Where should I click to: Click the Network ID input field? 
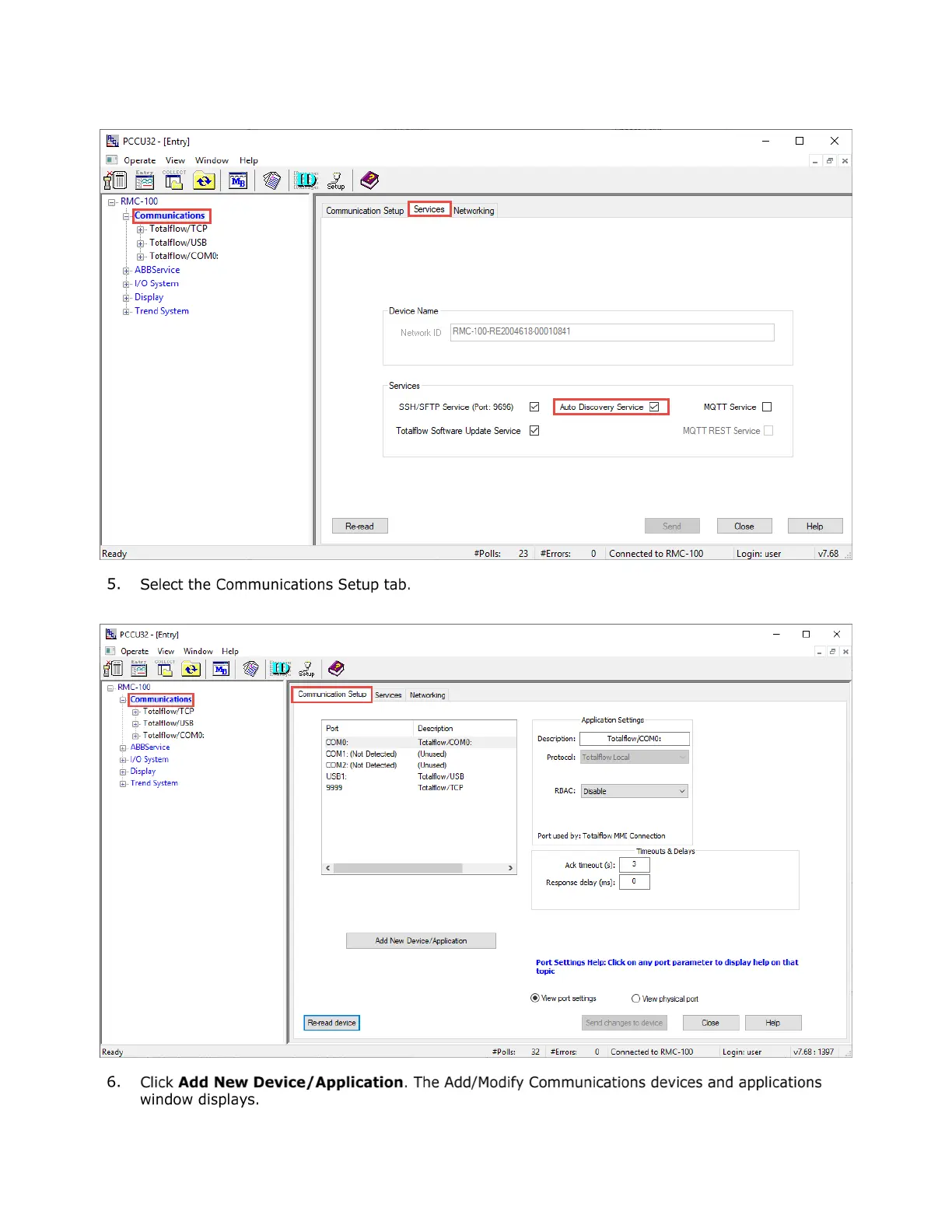point(612,332)
